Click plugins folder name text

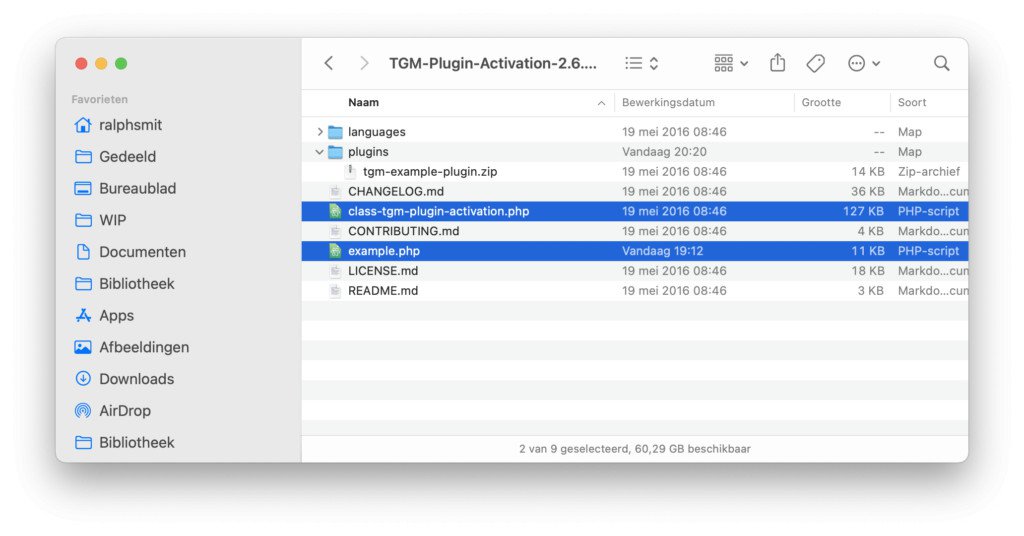(368, 152)
